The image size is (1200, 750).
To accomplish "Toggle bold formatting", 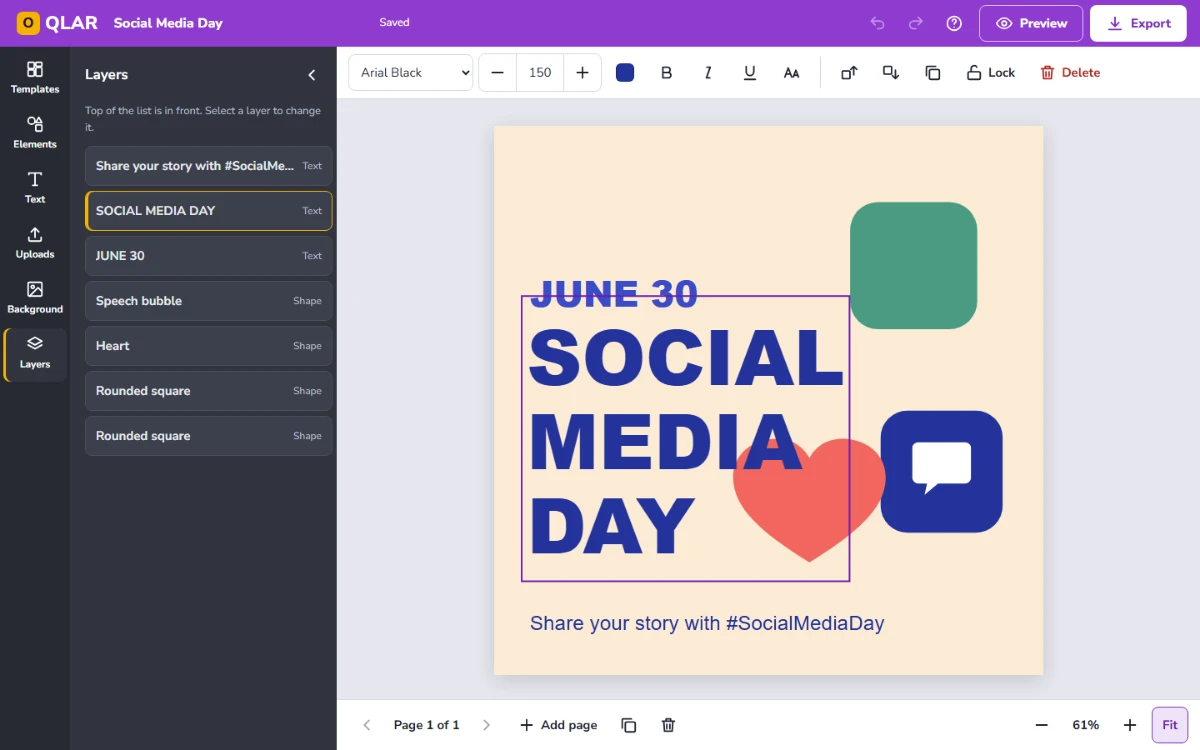I will (x=667, y=73).
